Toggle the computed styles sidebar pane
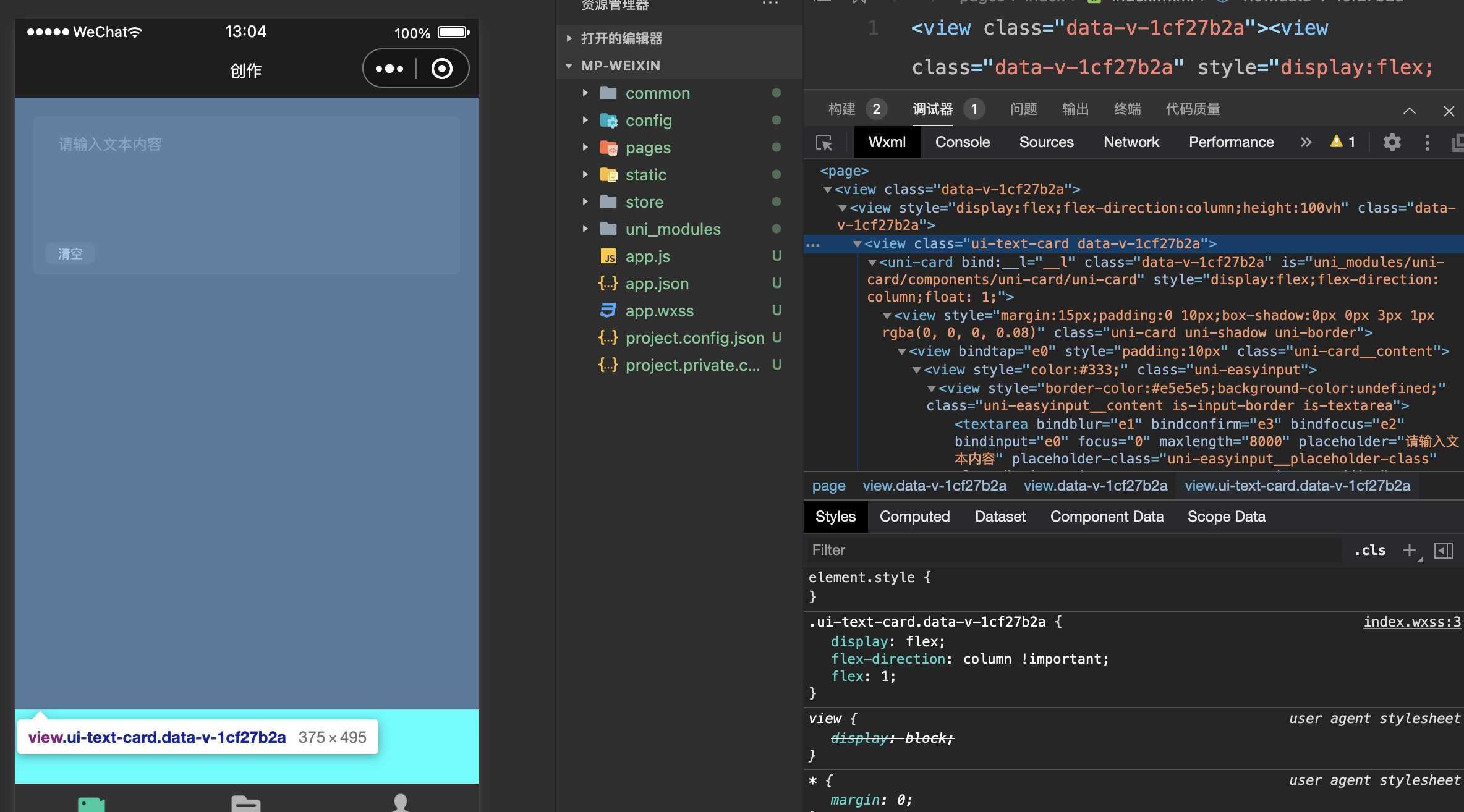The height and width of the screenshot is (812, 1464). coord(1443,550)
